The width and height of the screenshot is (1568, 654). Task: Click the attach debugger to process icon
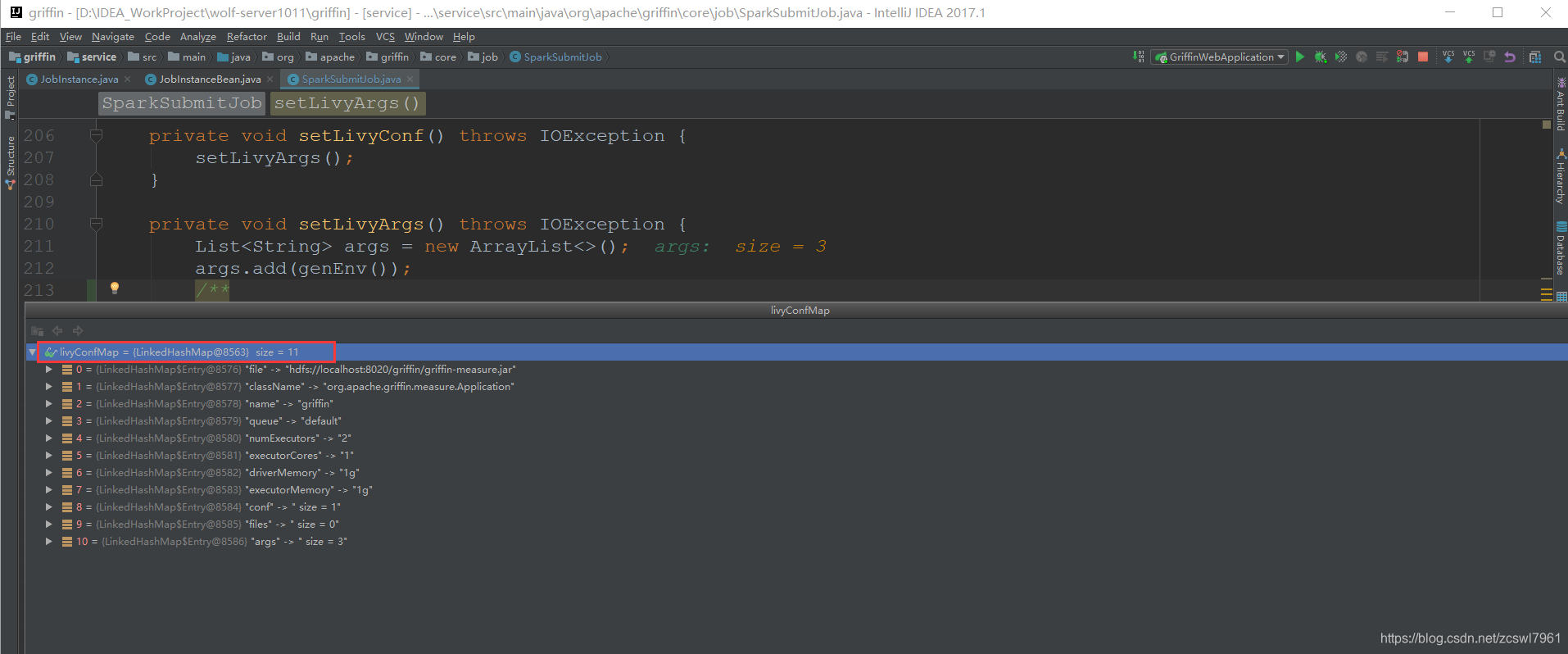click(x=1403, y=57)
